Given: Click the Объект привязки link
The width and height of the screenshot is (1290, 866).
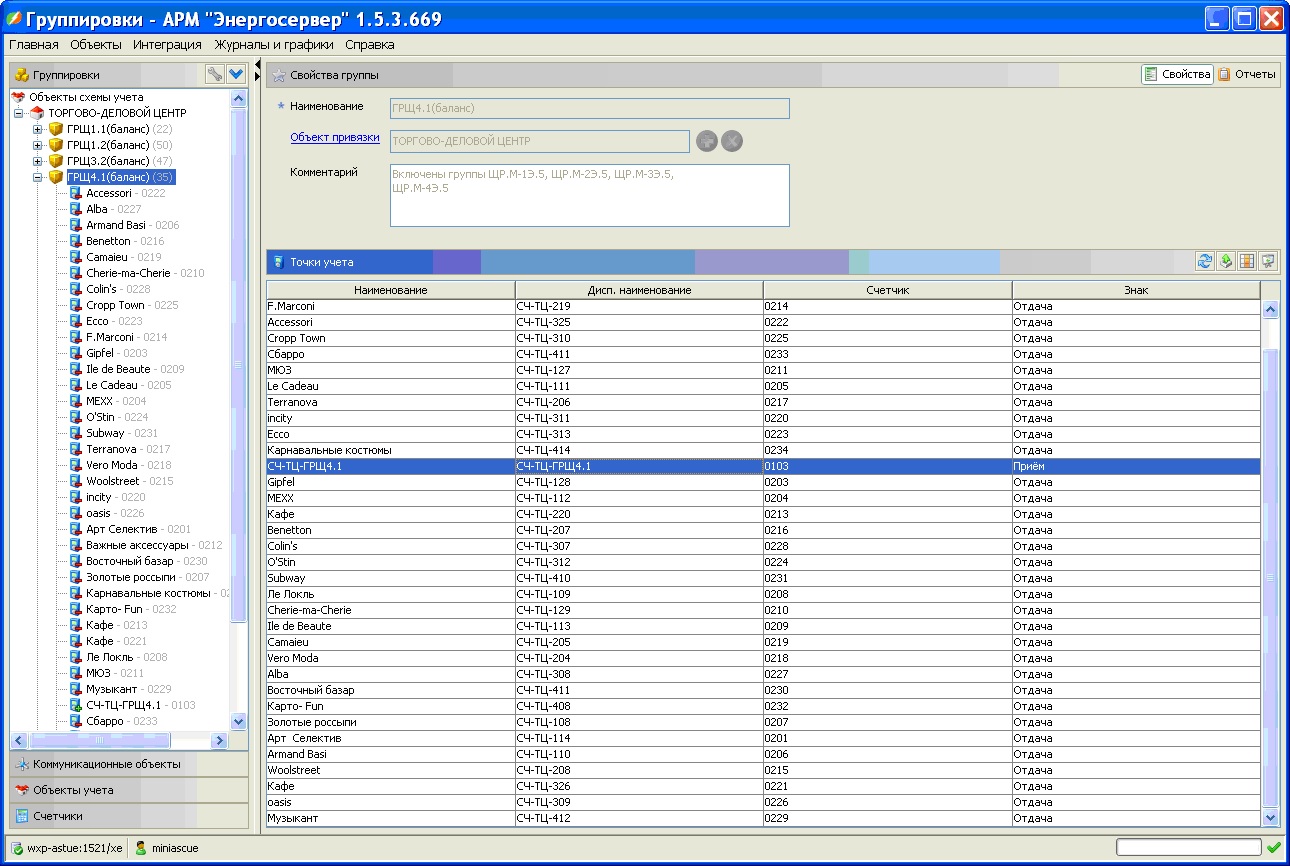Looking at the screenshot, I should (334, 138).
